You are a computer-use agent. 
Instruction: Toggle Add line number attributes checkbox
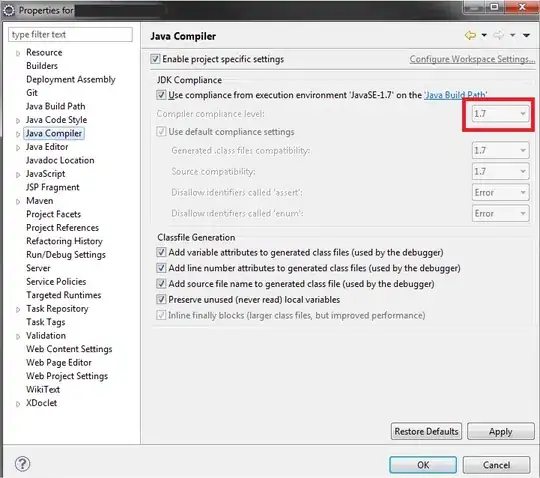pos(161,268)
